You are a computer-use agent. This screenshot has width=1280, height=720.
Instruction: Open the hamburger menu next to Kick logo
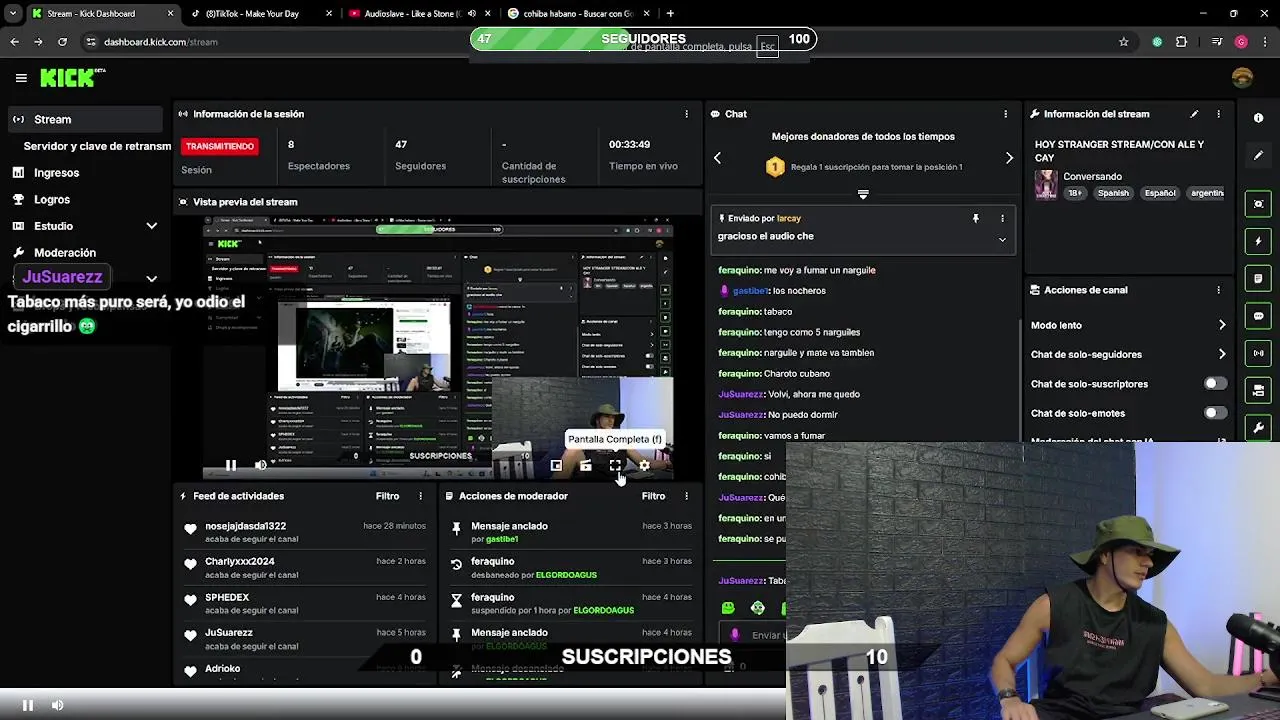click(x=21, y=78)
